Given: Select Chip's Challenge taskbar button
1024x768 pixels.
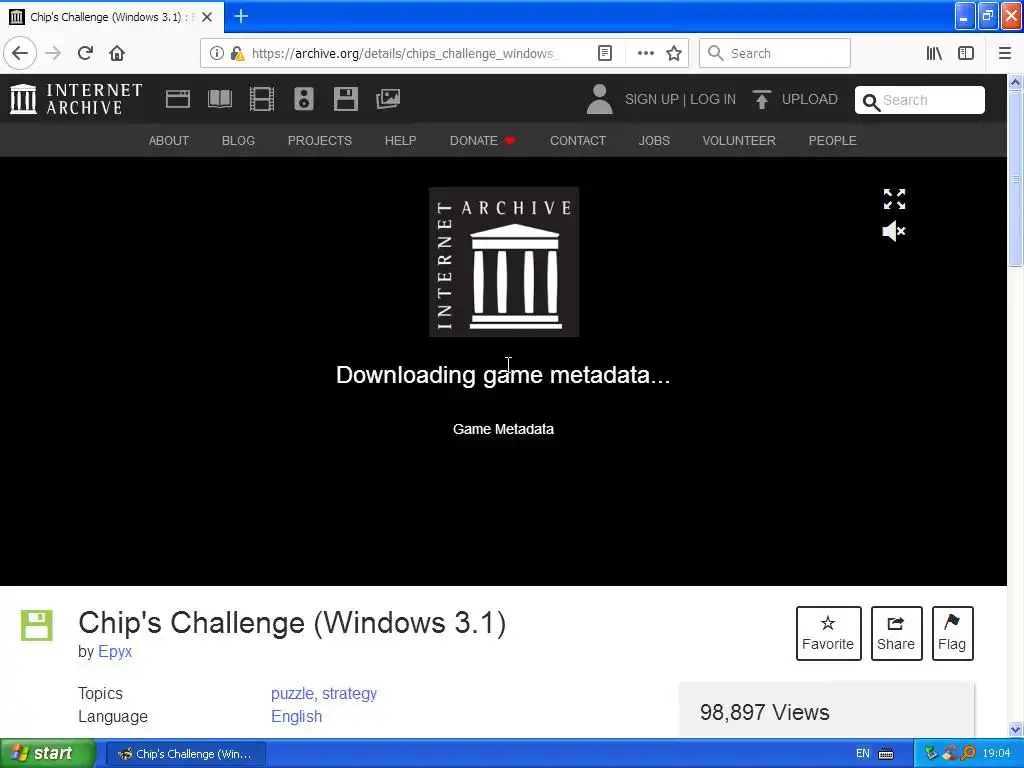Looking at the screenshot, I should click(185, 754).
